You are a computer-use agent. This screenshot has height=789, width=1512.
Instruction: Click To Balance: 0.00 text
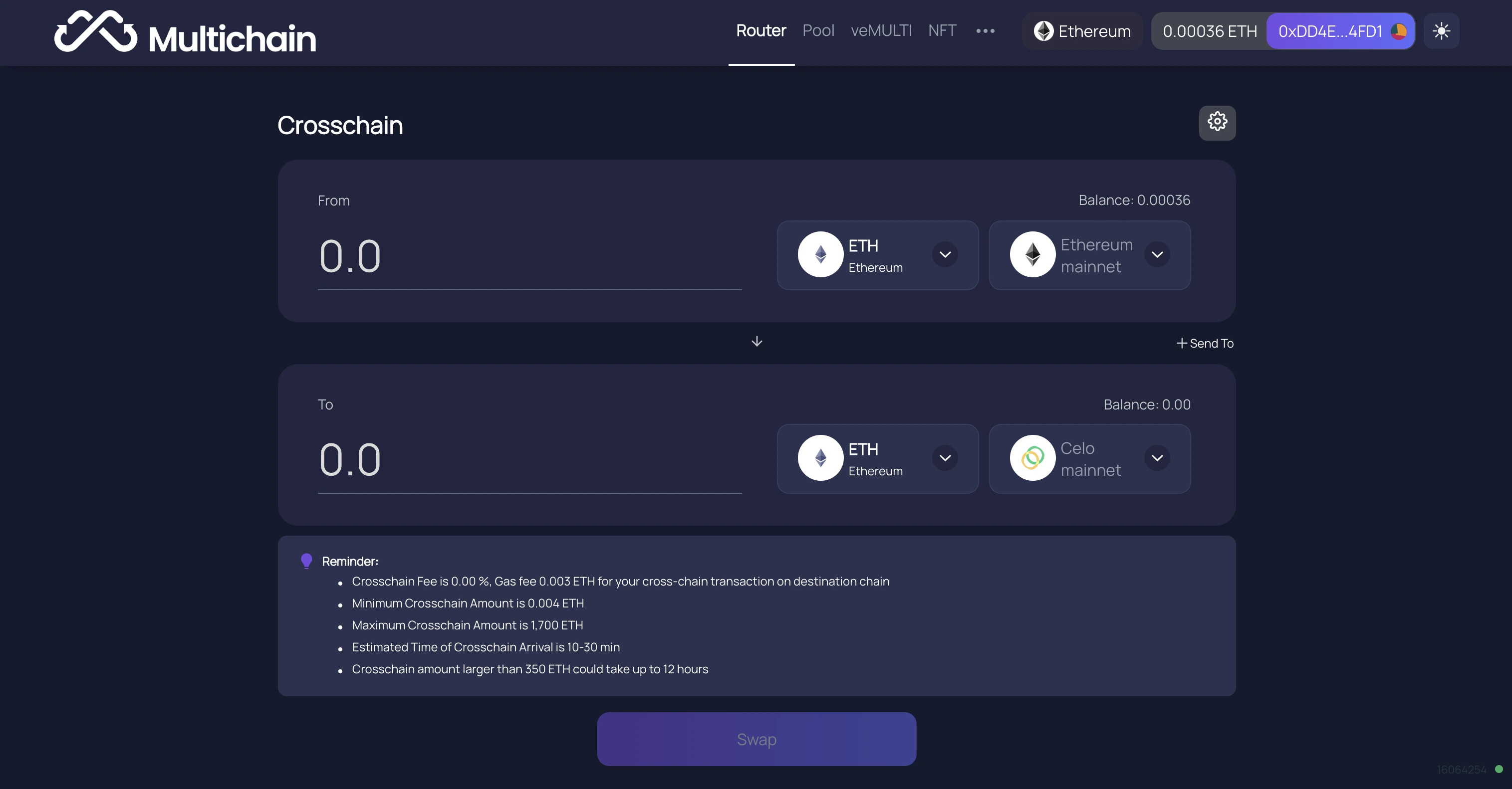click(x=1146, y=404)
